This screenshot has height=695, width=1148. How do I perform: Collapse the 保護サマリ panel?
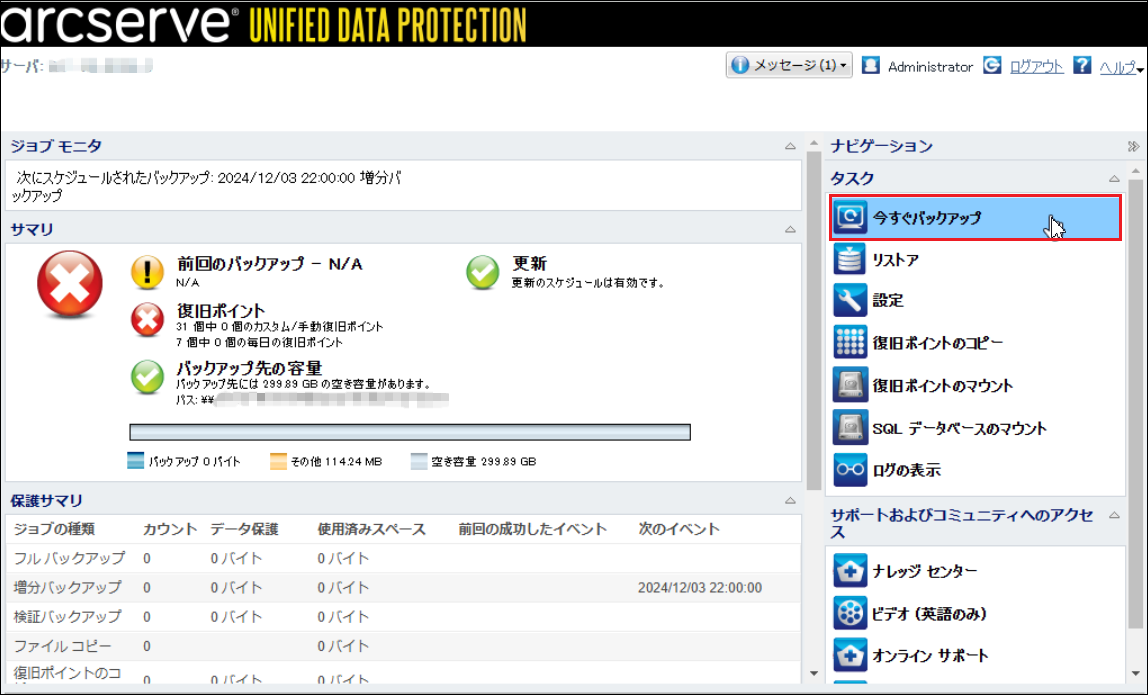[x=790, y=501]
